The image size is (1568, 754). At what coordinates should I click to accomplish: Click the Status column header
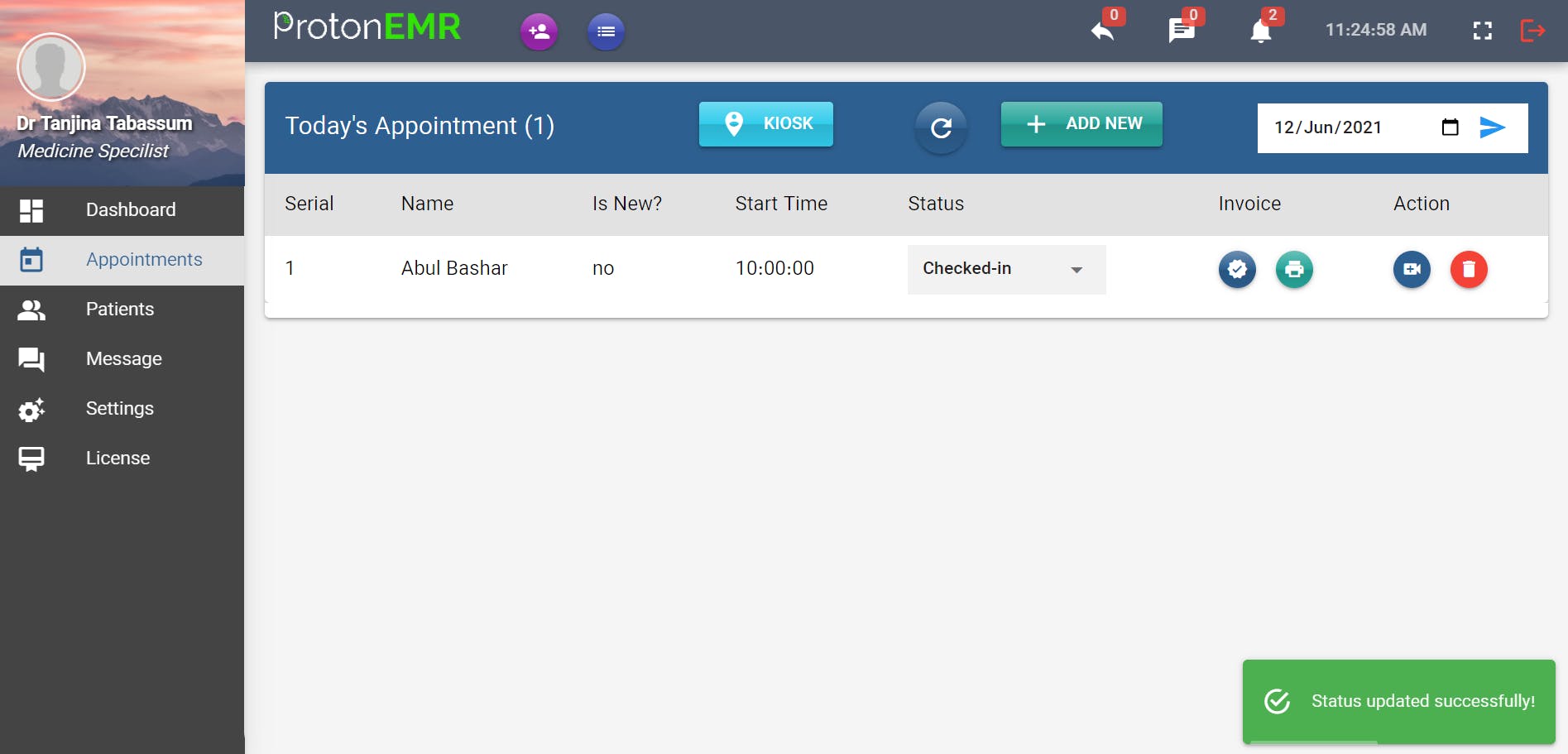click(x=936, y=204)
